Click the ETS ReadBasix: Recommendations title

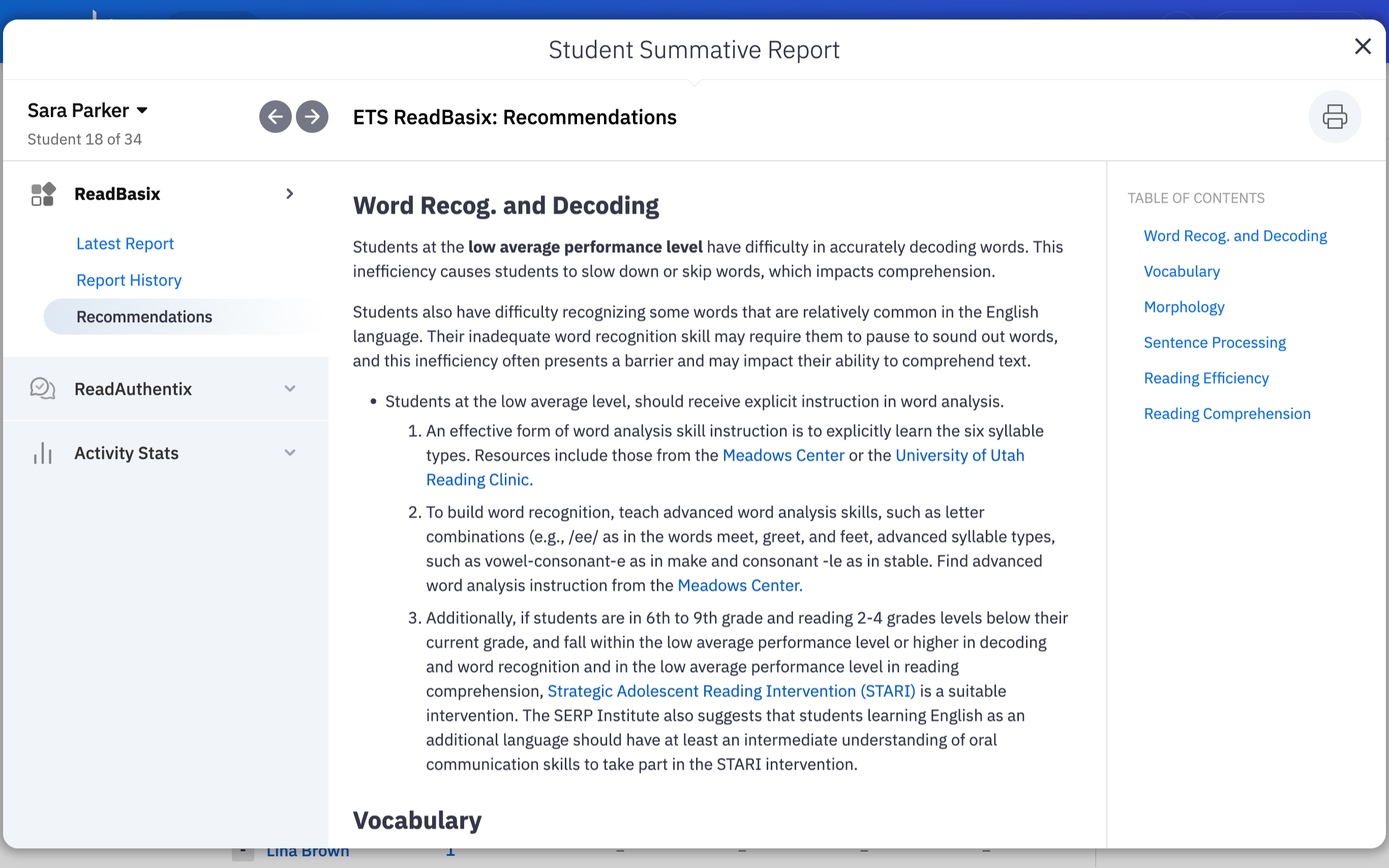click(515, 117)
